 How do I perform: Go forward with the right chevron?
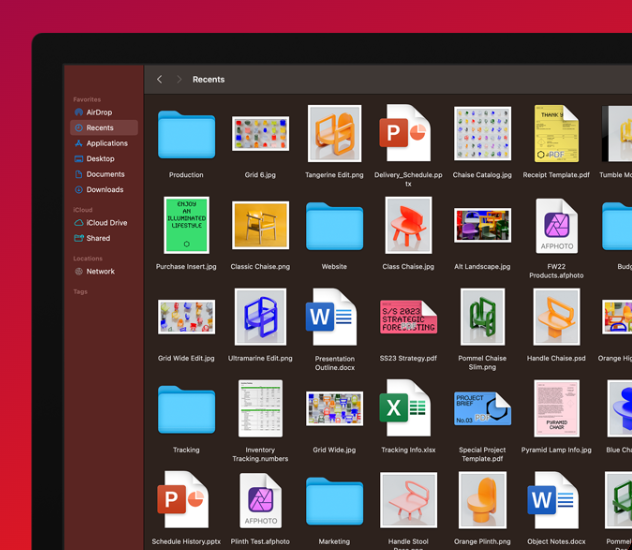click(179, 79)
